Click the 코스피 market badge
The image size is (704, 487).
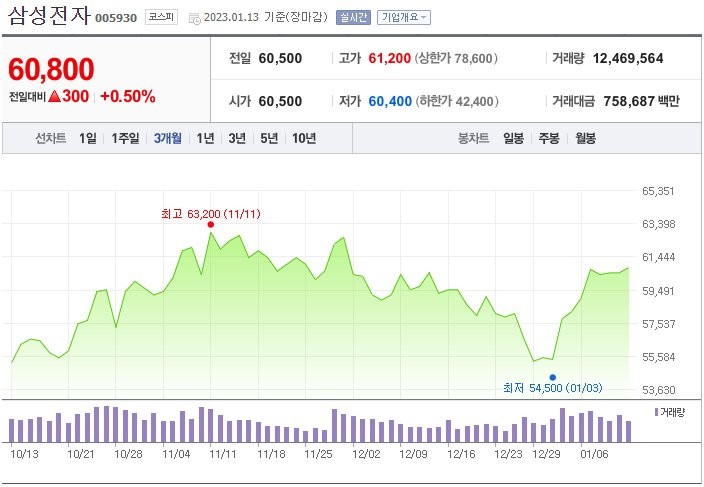pos(161,17)
